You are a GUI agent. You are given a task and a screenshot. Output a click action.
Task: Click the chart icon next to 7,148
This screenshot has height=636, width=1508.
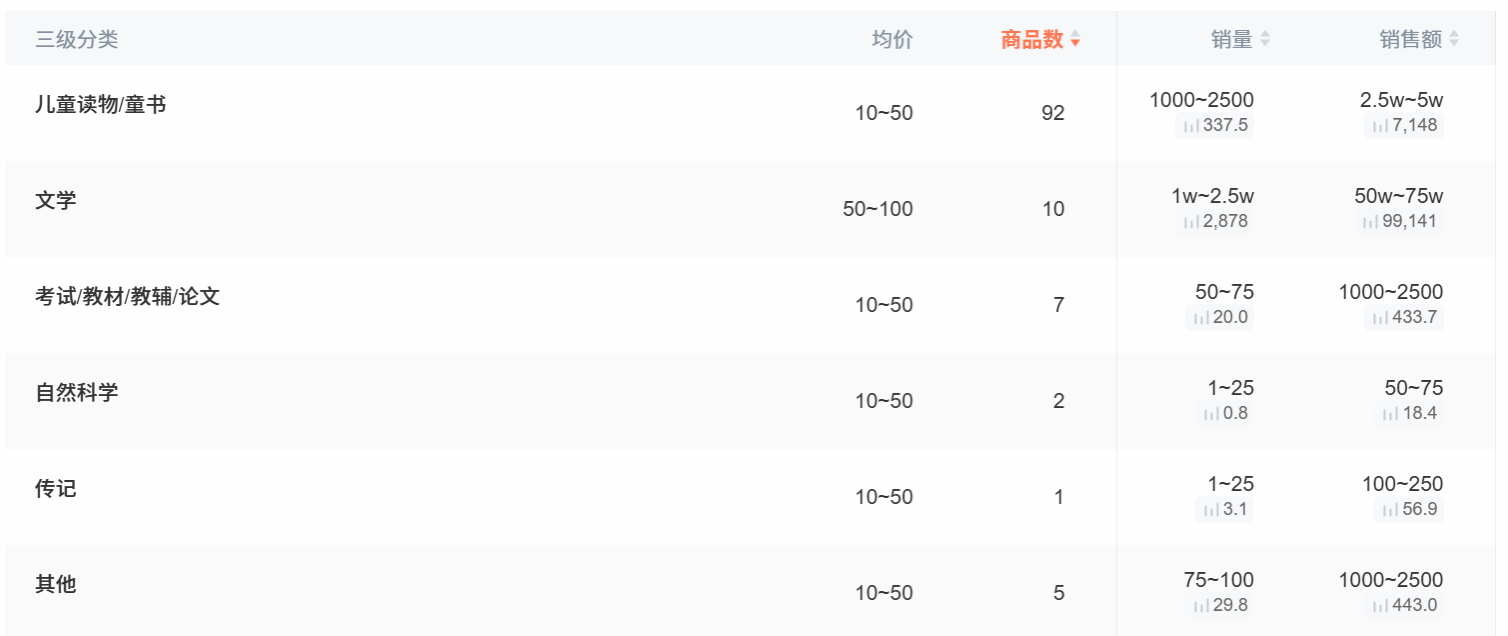tap(1380, 126)
